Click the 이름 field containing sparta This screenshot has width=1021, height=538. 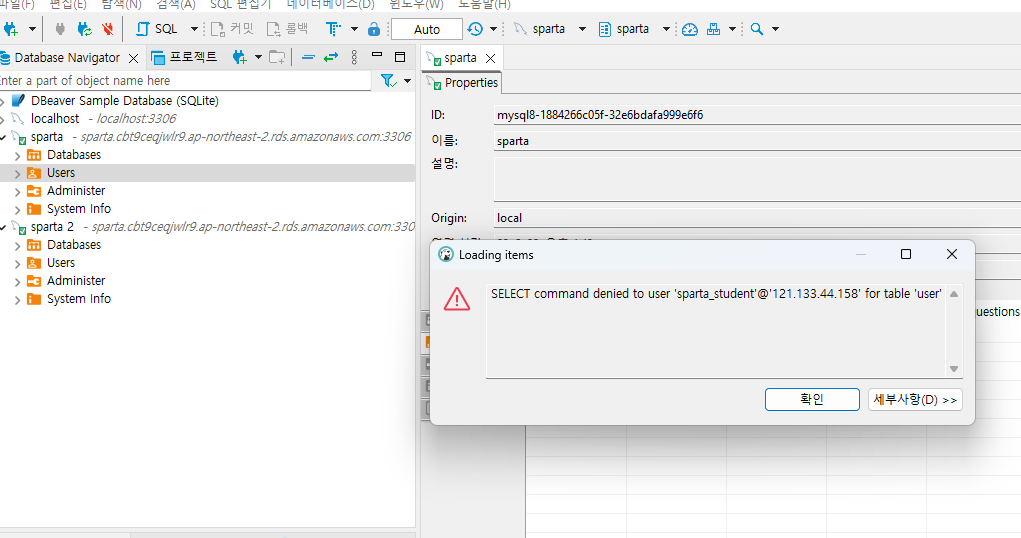[x=757, y=141]
